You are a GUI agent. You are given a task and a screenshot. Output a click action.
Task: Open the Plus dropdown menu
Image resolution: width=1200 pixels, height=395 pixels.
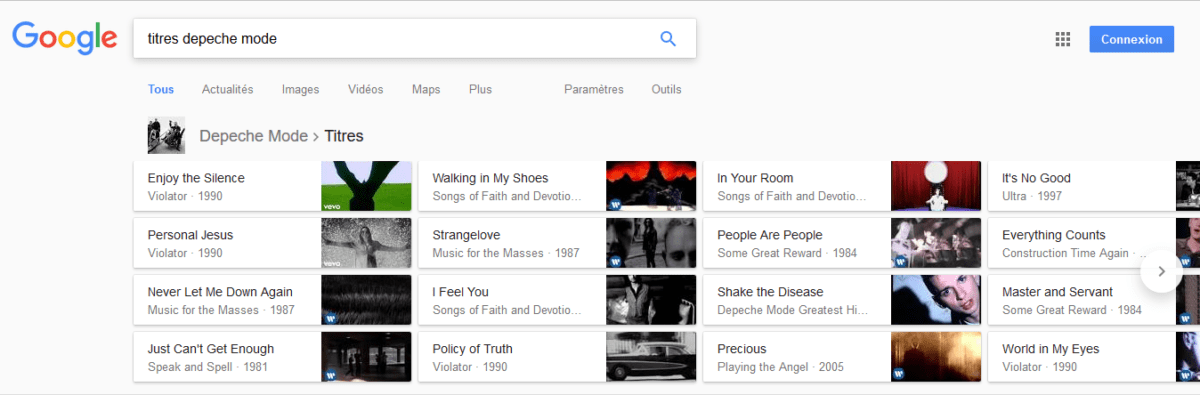[480, 89]
